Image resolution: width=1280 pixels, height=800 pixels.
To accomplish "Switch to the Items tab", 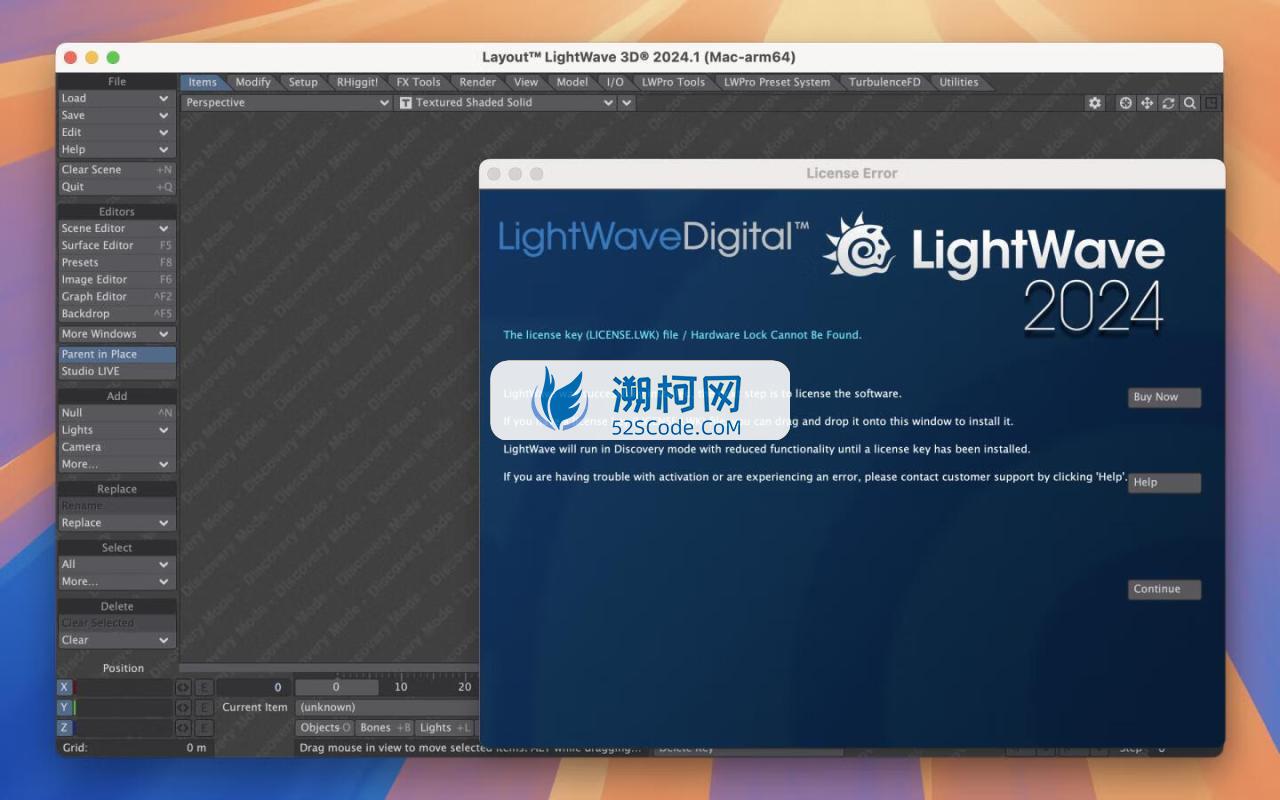I will pyautogui.click(x=203, y=82).
